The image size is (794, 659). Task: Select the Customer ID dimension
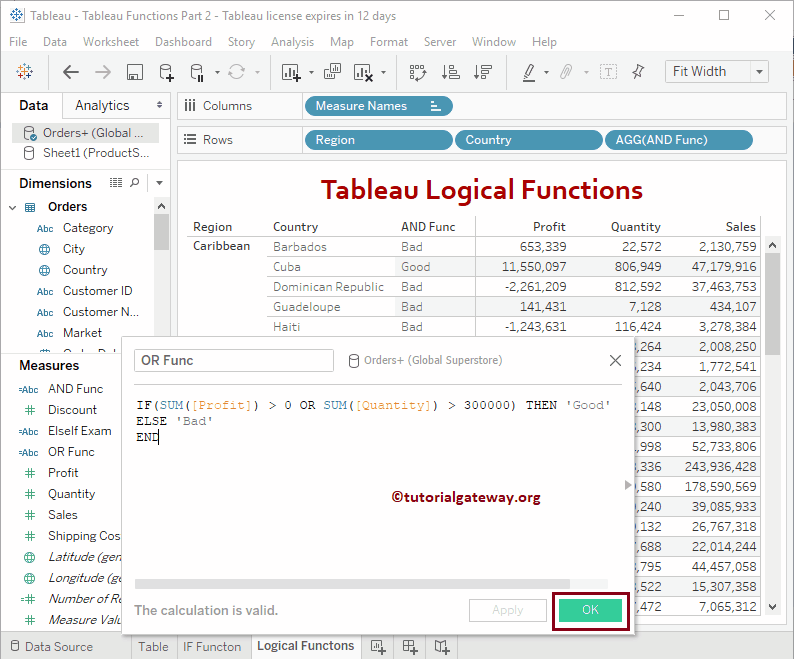(97, 291)
